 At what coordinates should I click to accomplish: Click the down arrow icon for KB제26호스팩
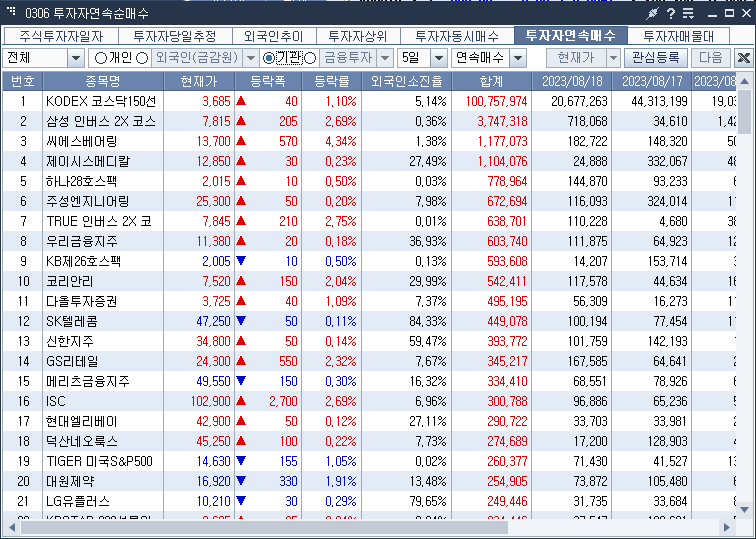[x=242, y=261]
